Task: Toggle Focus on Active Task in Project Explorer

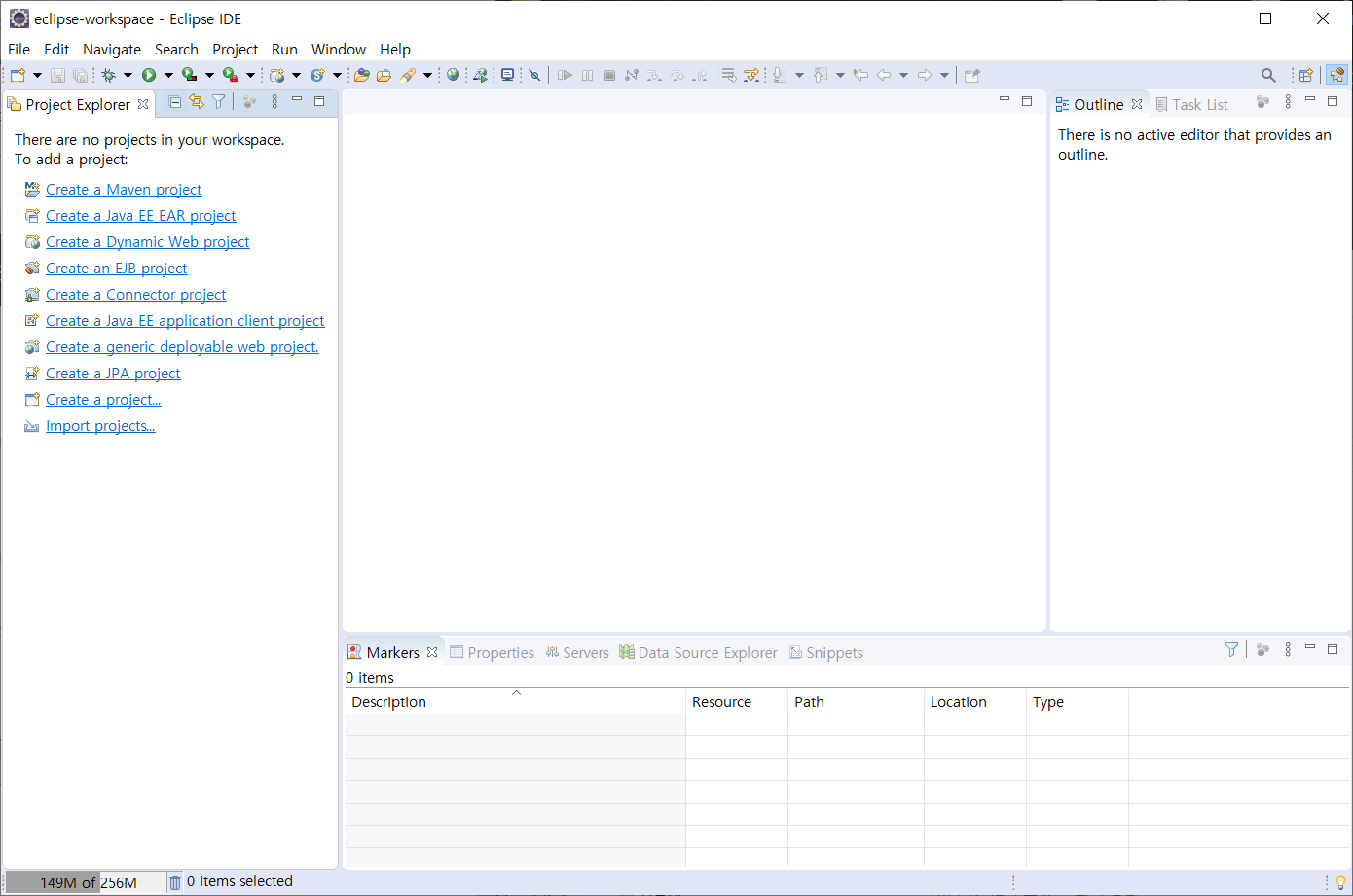Action: tap(250, 101)
